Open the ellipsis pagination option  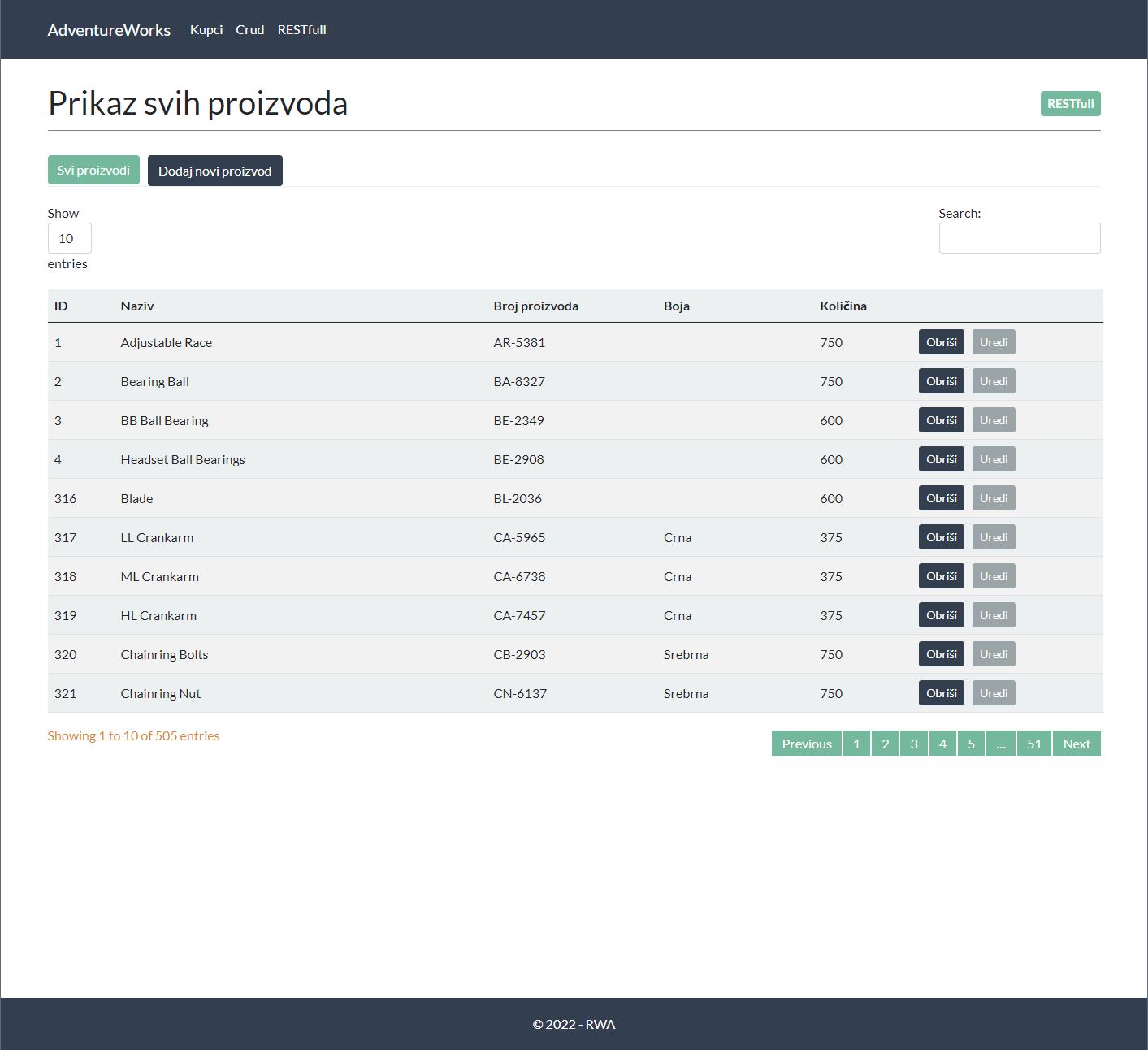click(x=1000, y=743)
